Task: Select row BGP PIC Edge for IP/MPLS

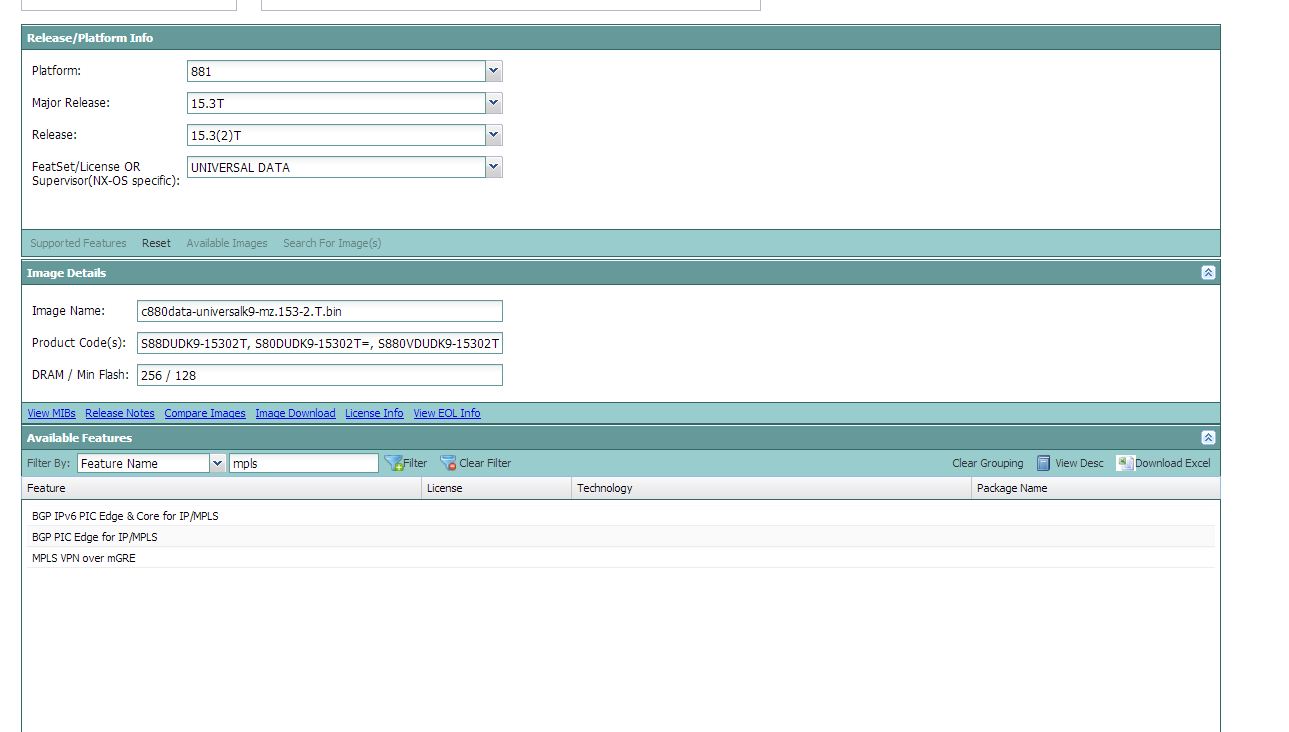Action: point(623,537)
